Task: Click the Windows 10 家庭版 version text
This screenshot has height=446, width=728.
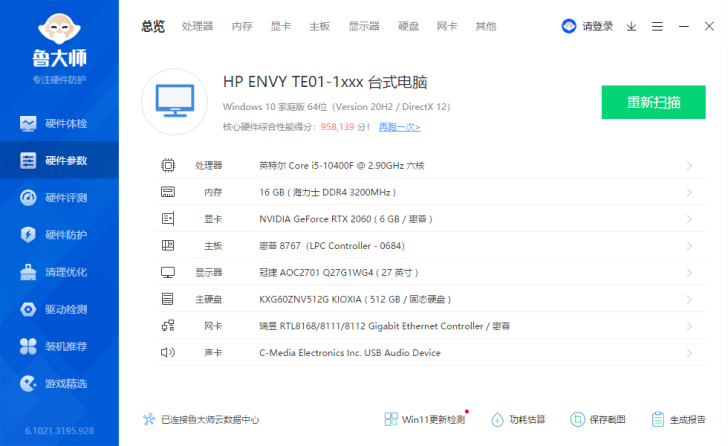Action: tap(336, 107)
